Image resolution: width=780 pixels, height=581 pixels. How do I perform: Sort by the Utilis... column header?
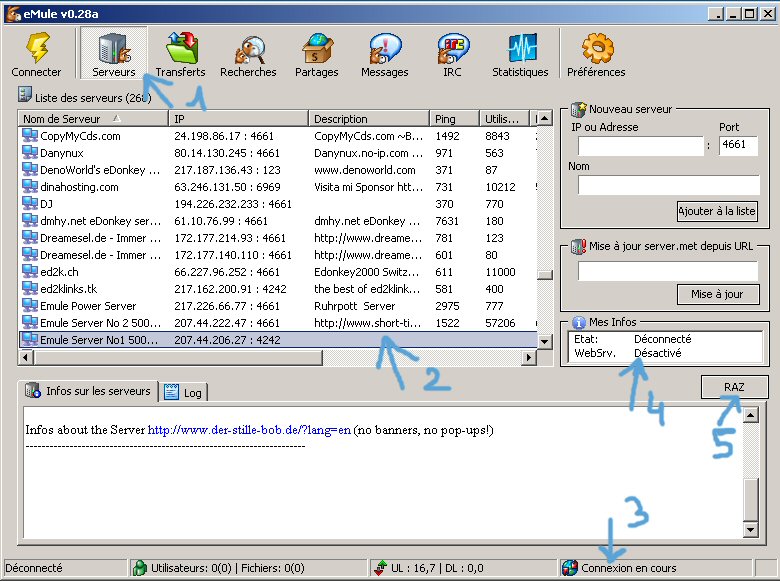click(x=505, y=119)
